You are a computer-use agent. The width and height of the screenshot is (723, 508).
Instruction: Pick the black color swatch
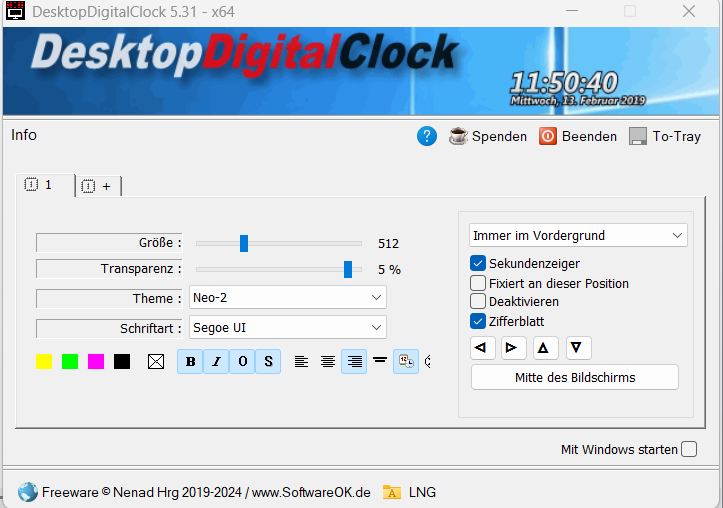[122, 361]
